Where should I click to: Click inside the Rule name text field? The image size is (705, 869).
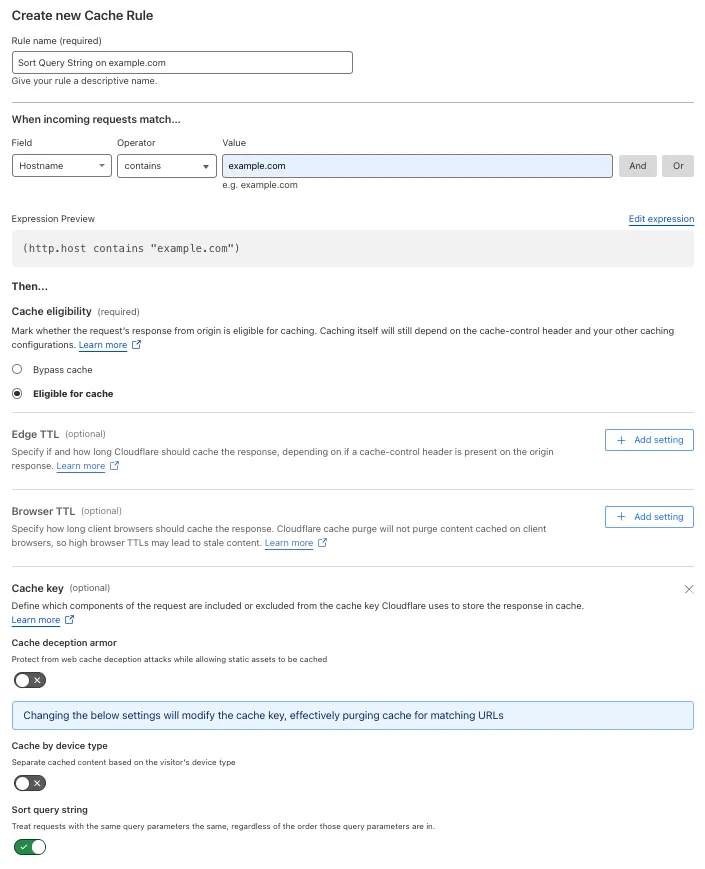[182, 61]
